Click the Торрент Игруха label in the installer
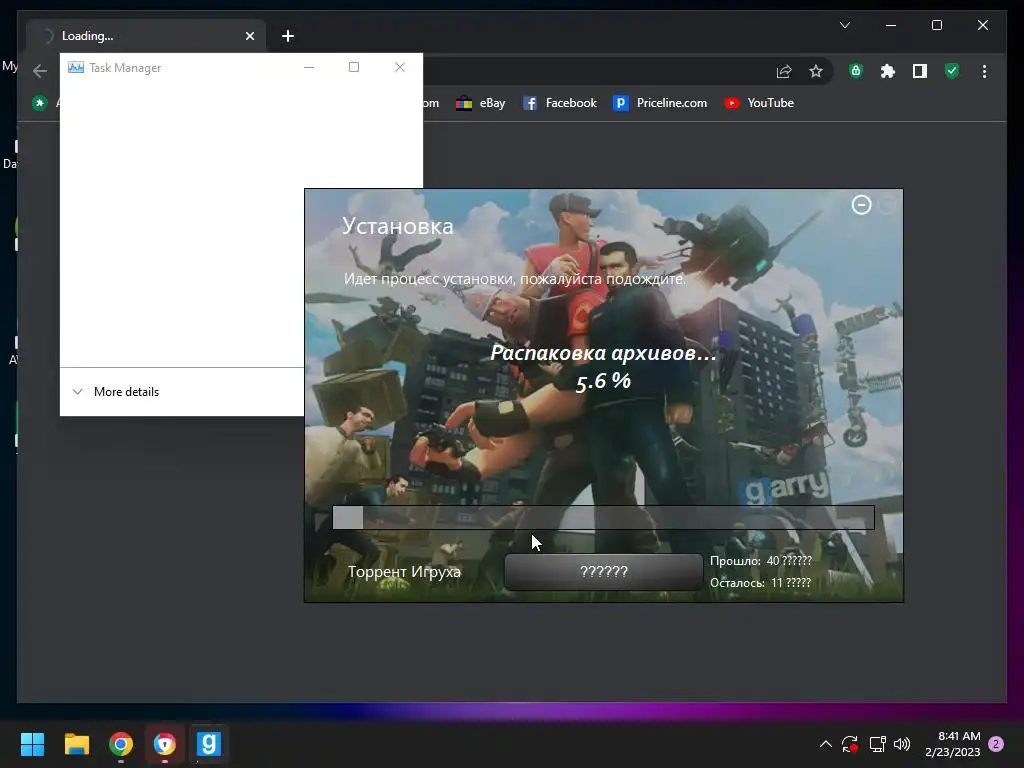Viewport: 1024px width, 768px height. 404,571
